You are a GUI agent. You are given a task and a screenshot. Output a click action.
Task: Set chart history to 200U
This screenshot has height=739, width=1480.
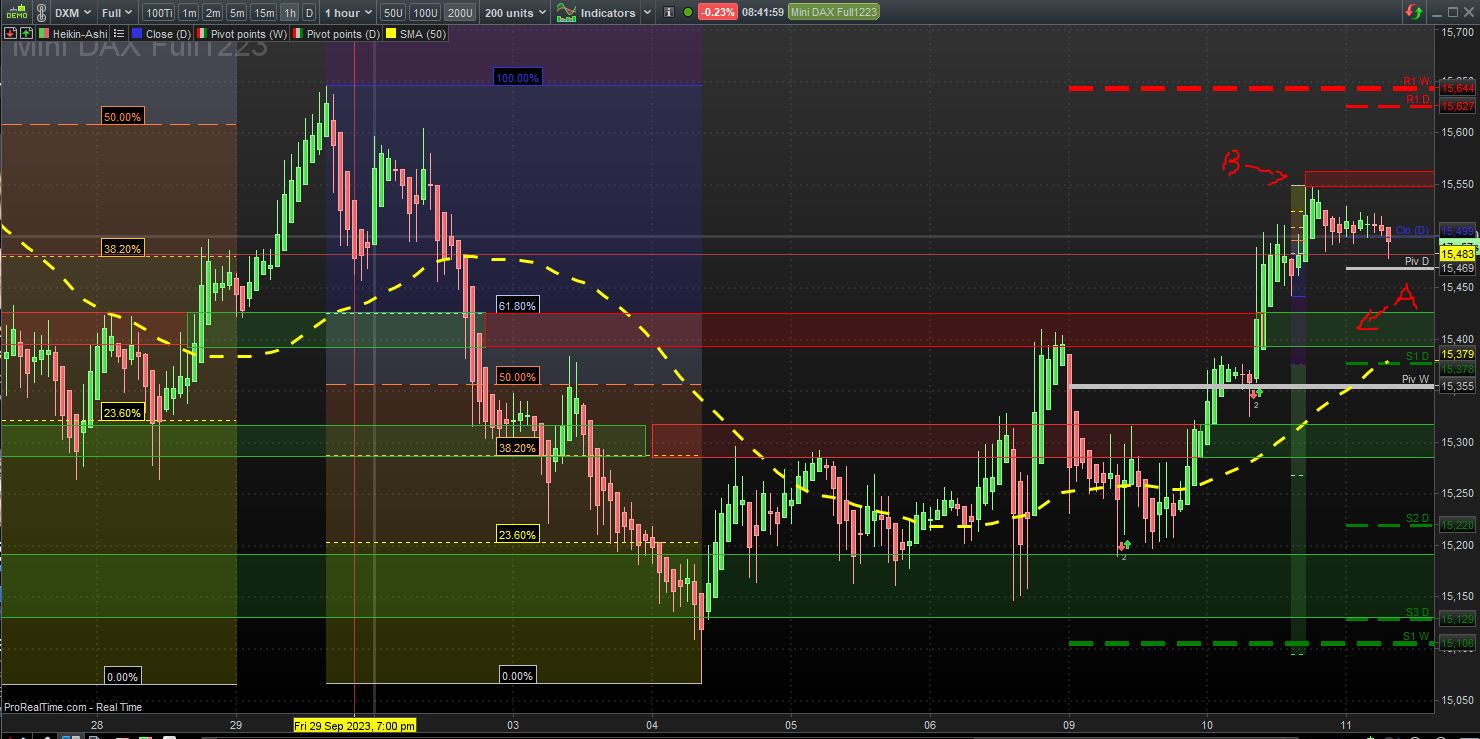tap(459, 13)
